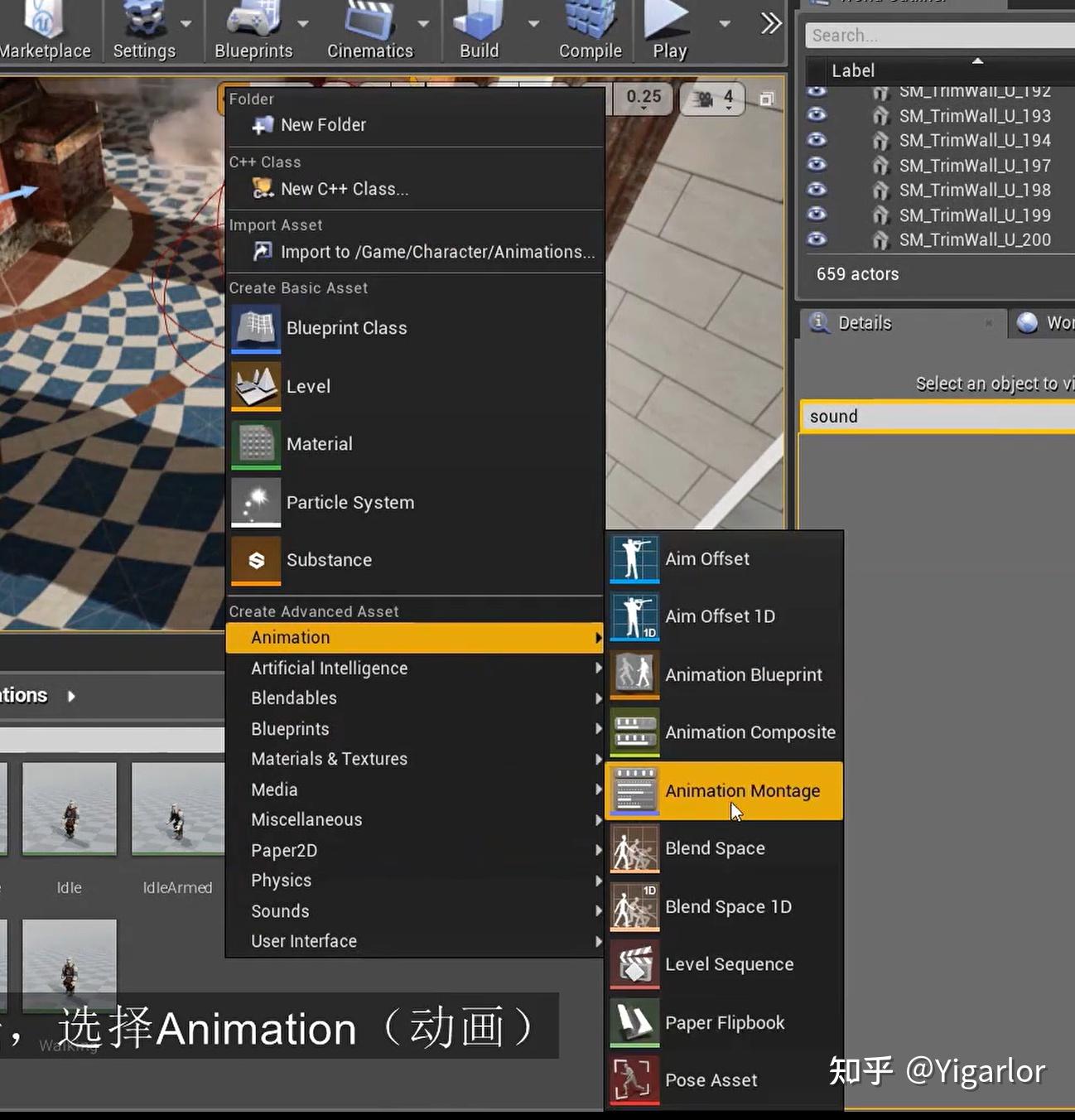The height and width of the screenshot is (1120, 1075).
Task: Click the Details search field containing sound
Action: click(x=938, y=417)
